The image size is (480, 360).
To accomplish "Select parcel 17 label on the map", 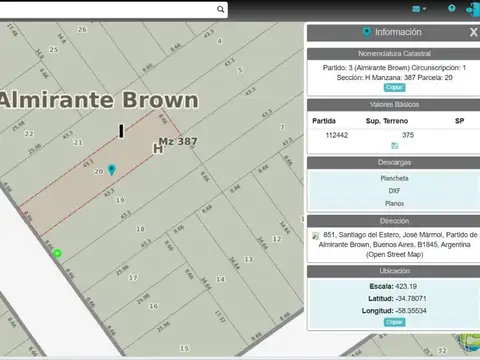I will pyautogui.click(x=133, y=277).
